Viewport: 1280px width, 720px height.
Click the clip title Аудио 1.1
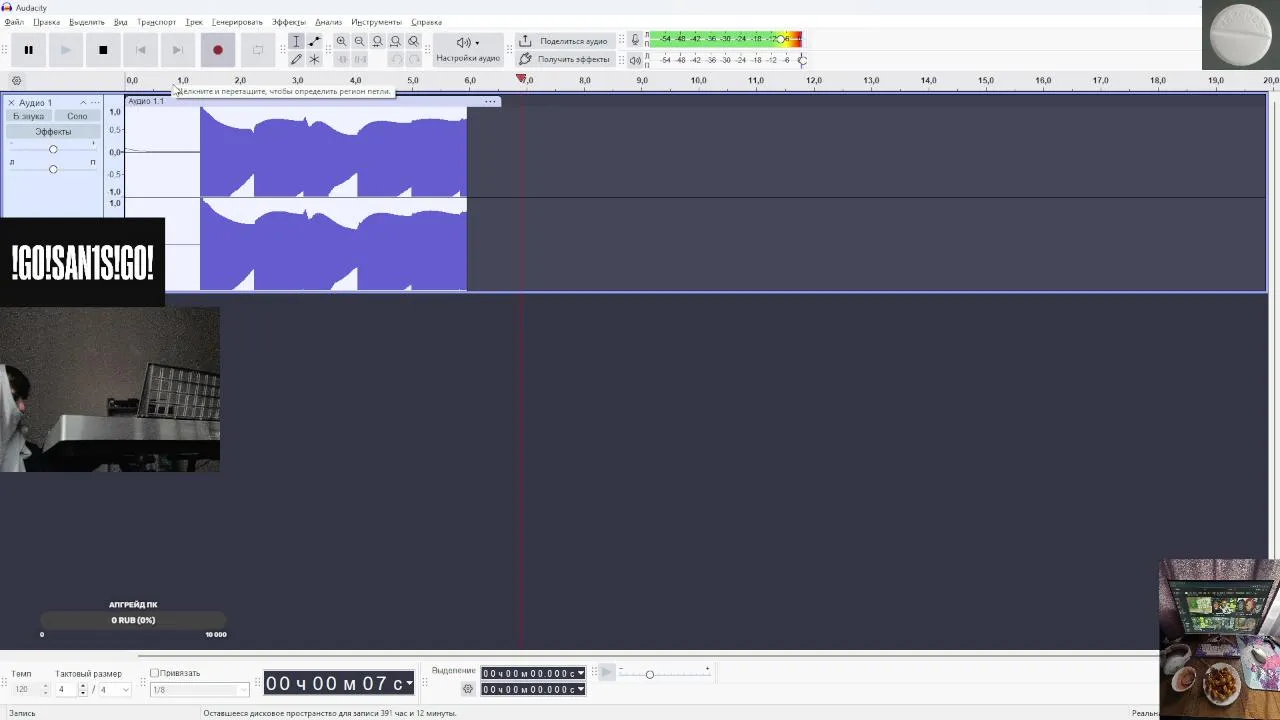[x=146, y=101]
